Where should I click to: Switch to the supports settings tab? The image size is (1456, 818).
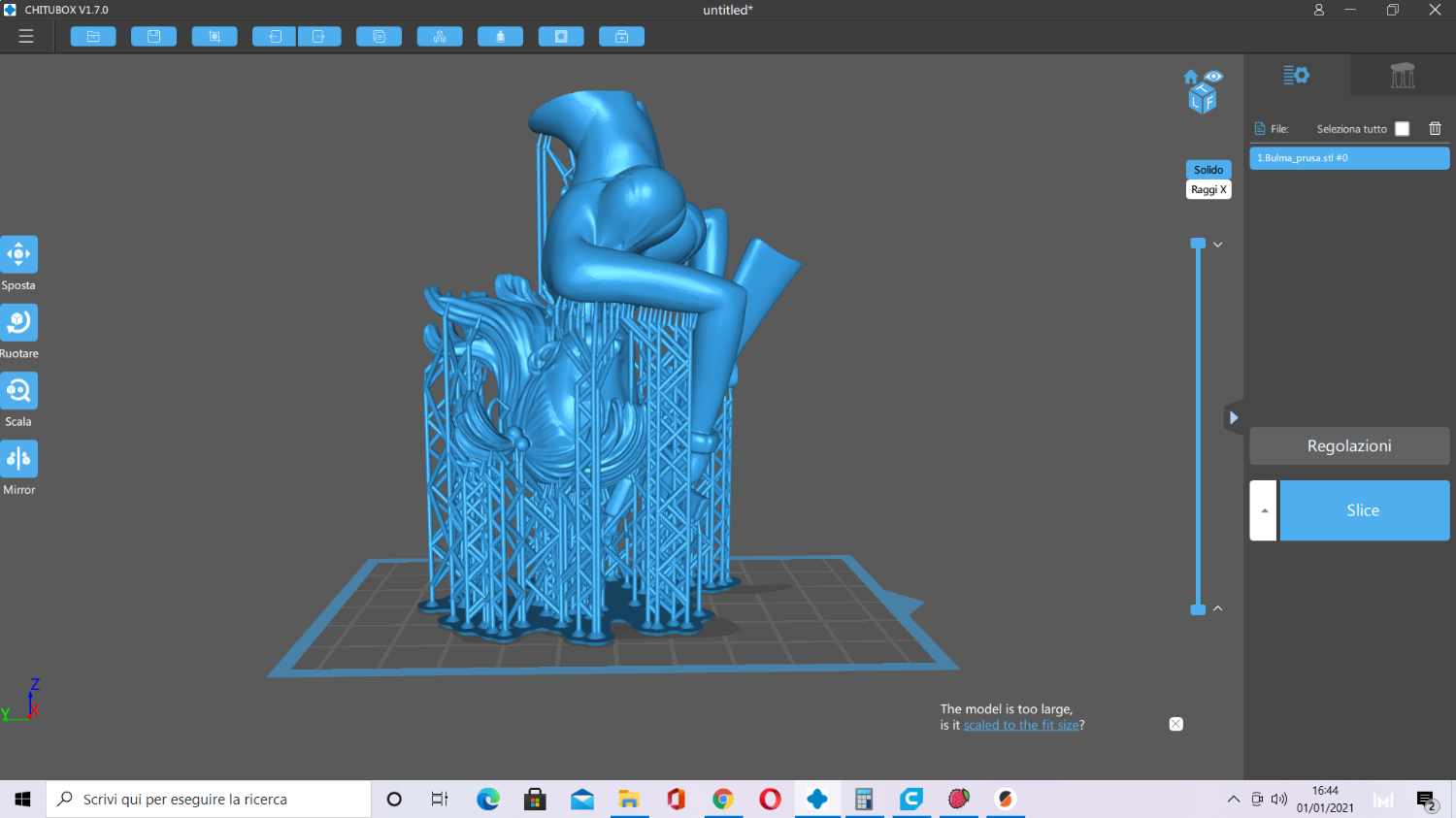[x=1402, y=76]
